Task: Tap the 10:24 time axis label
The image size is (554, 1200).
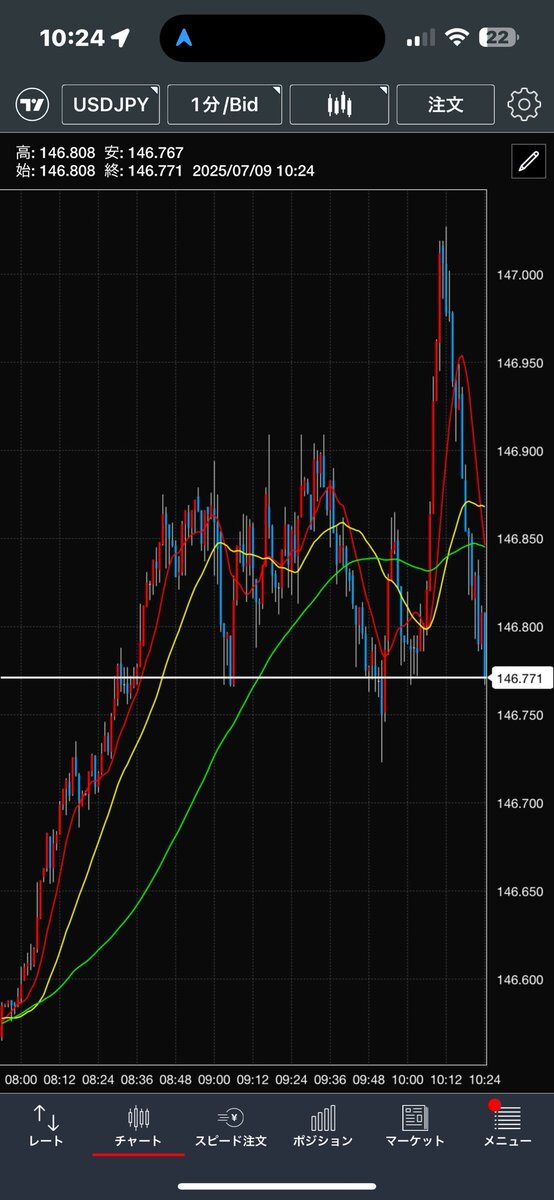Action: [x=484, y=1080]
